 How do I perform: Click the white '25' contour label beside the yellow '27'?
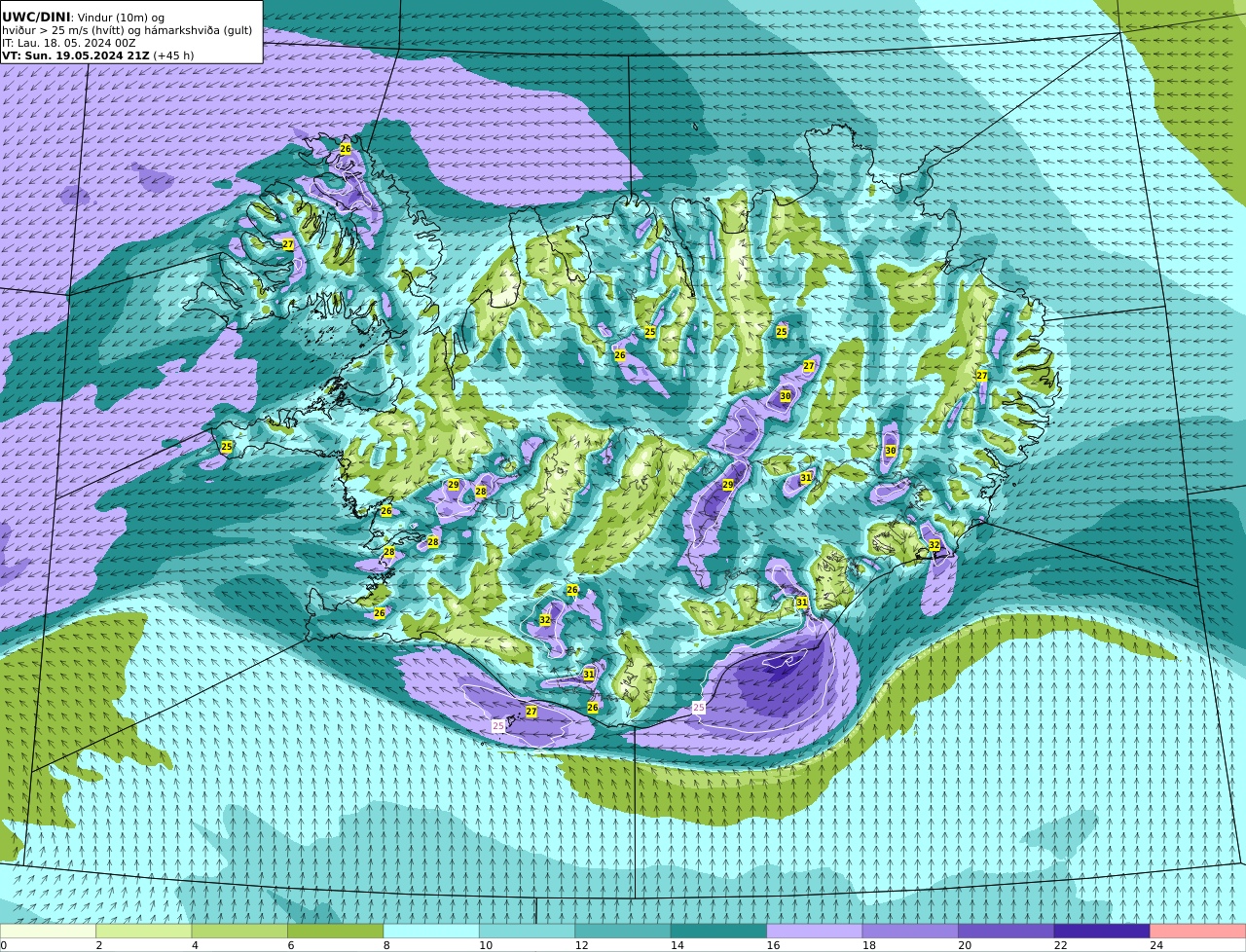[x=498, y=726]
